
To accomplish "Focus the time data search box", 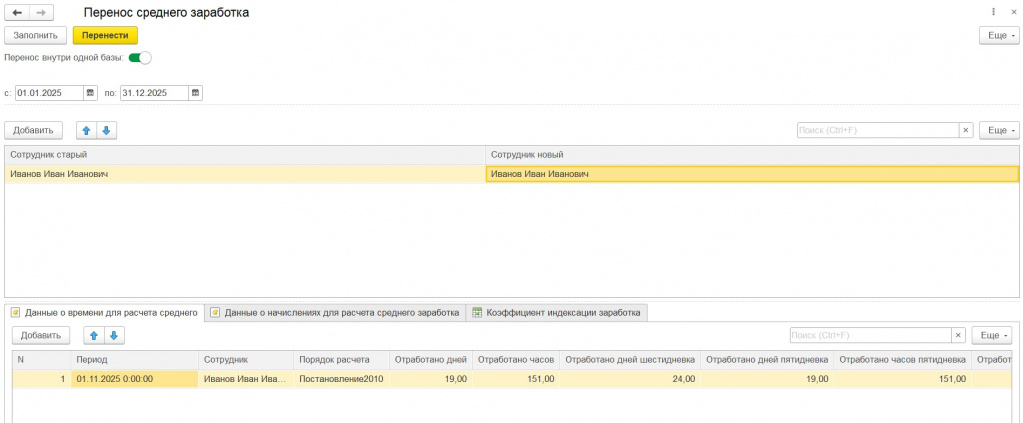I will pyautogui.click(x=870, y=336).
